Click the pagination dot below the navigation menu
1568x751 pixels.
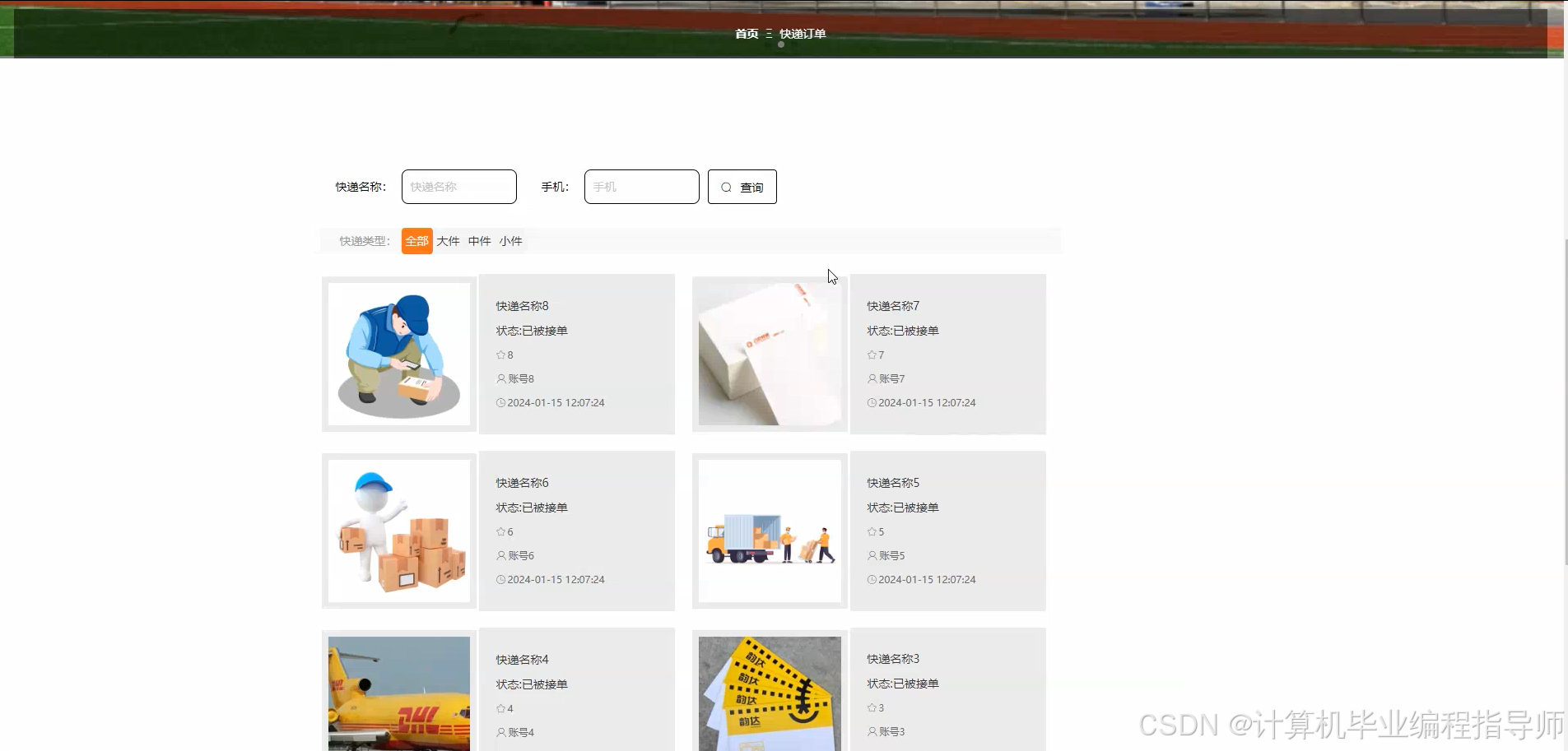pyautogui.click(x=779, y=45)
